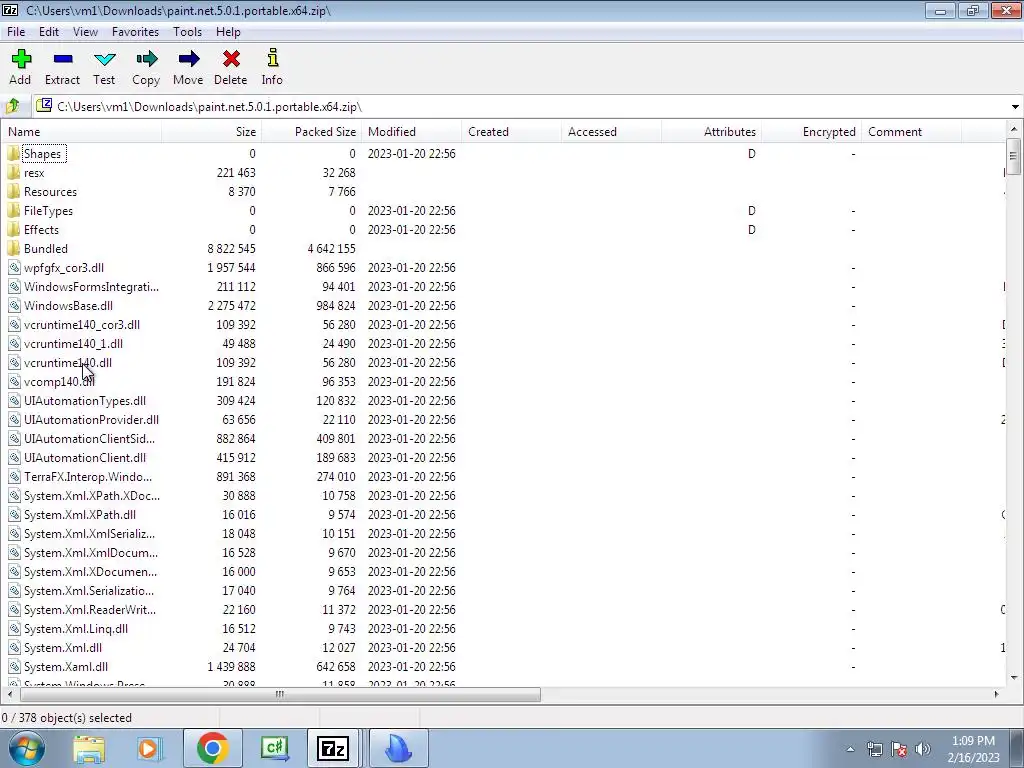Click the Extract toolbar icon
Screen dimensions: 1024x768
(x=63, y=59)
